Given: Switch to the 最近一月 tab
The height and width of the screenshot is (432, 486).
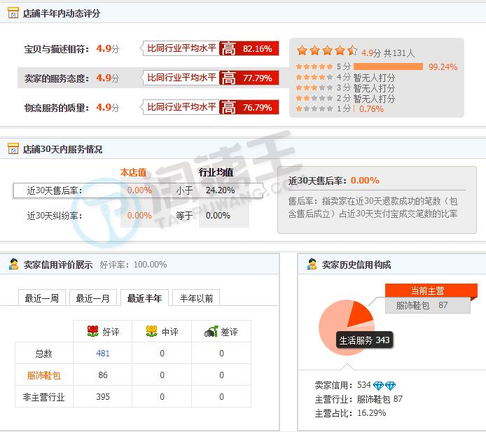Looking at the screenshot, I should (x=93, y=298).
